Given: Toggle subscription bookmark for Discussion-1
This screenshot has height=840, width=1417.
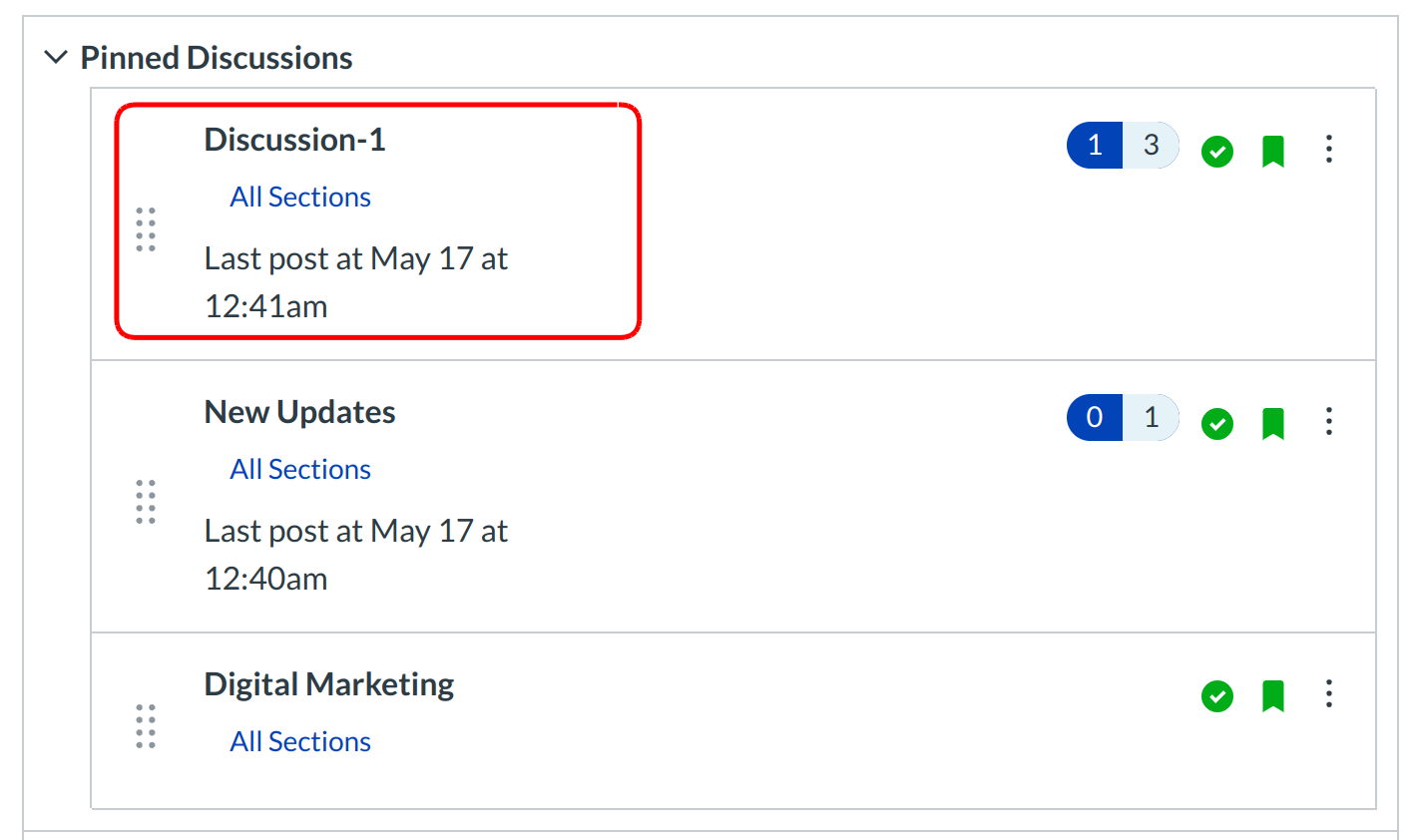Looking at the screenshot, I should [1272, 152].
